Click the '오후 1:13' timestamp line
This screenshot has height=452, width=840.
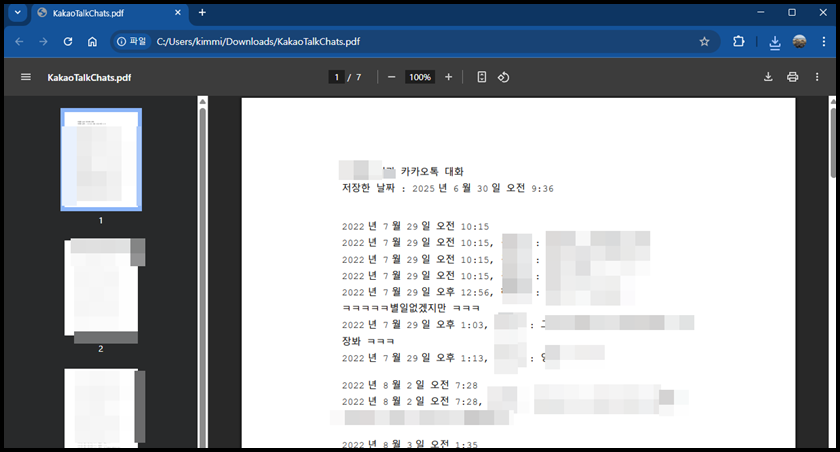[x=414, y=358]
